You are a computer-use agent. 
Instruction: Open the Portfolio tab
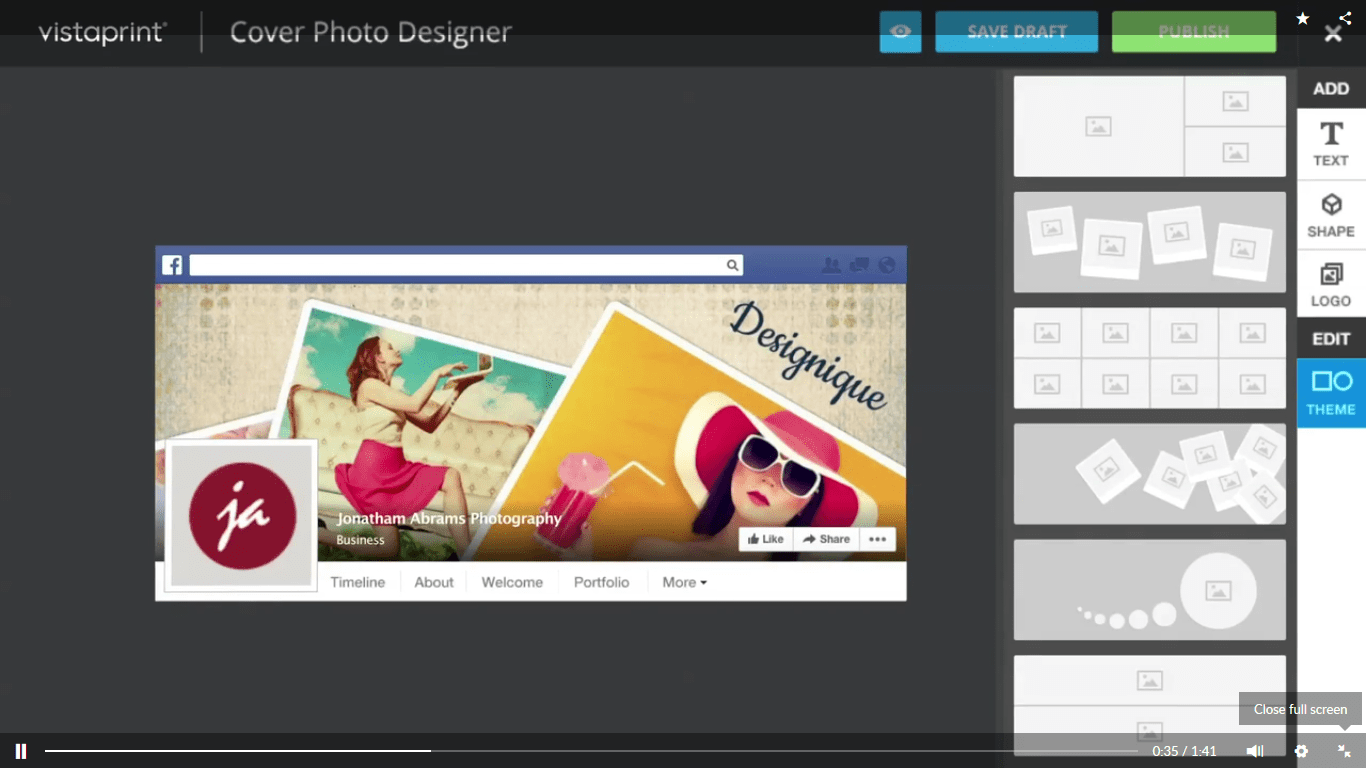[602, 582]
